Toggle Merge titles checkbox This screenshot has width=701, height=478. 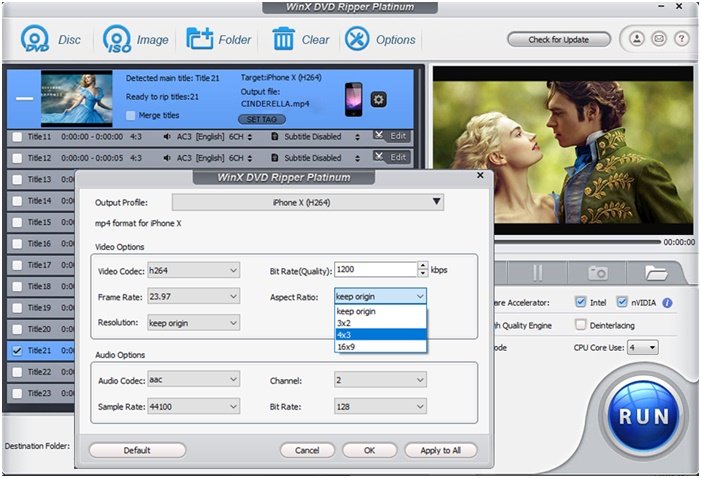point(131,116)
